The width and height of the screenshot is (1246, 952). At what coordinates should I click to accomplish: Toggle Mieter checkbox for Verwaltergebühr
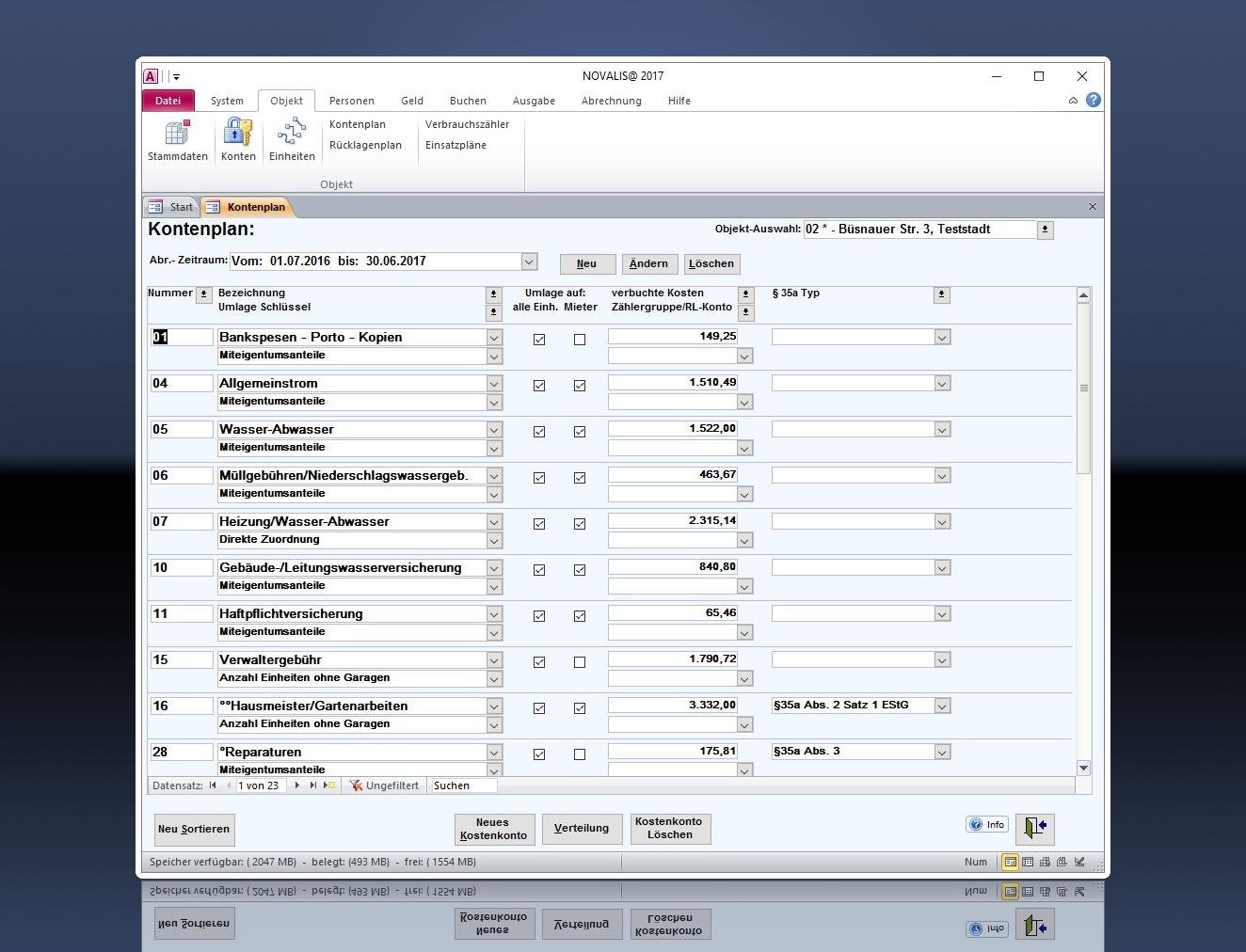coord(580,662)
